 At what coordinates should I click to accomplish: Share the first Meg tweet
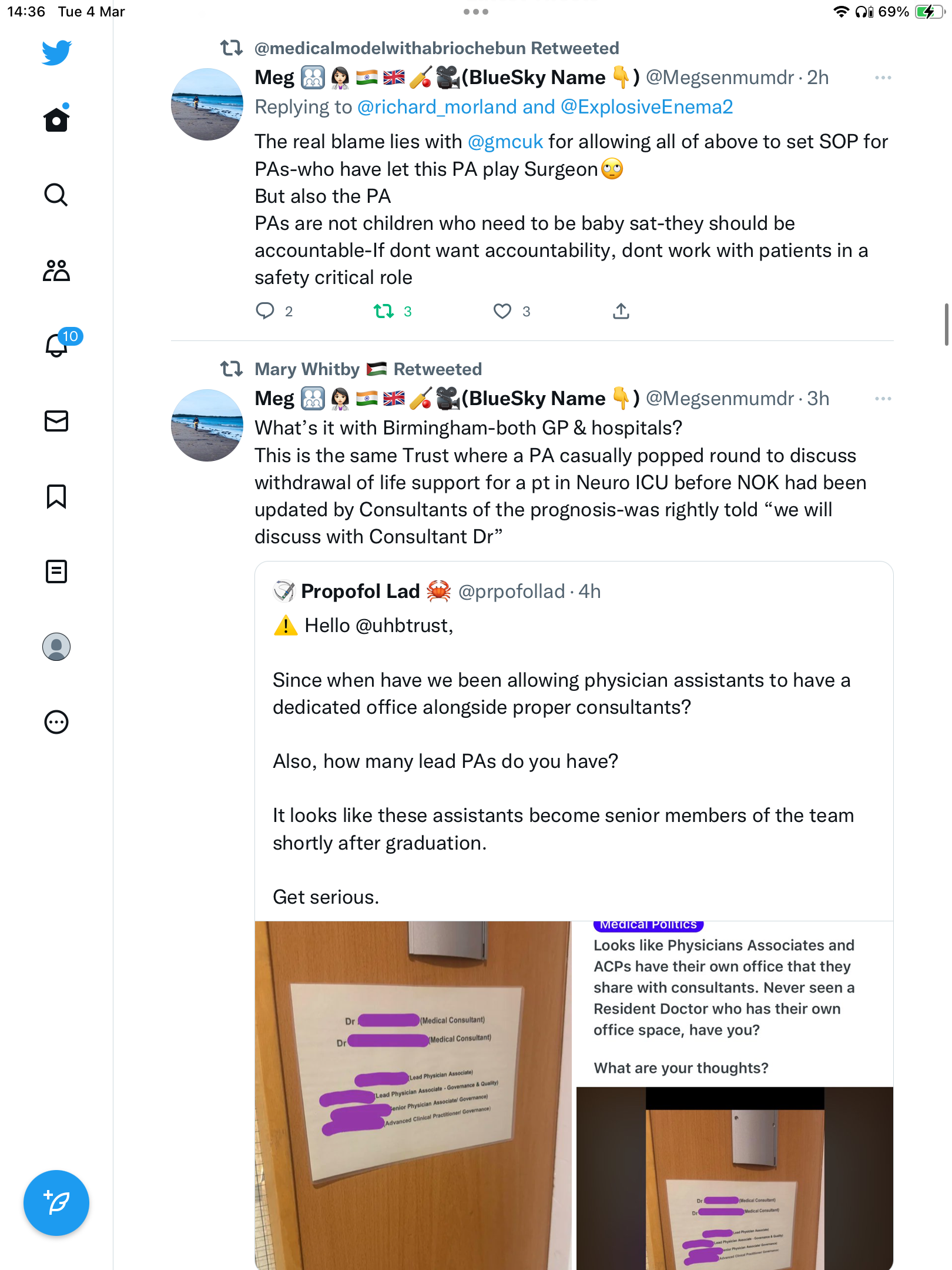coord(621,311)
